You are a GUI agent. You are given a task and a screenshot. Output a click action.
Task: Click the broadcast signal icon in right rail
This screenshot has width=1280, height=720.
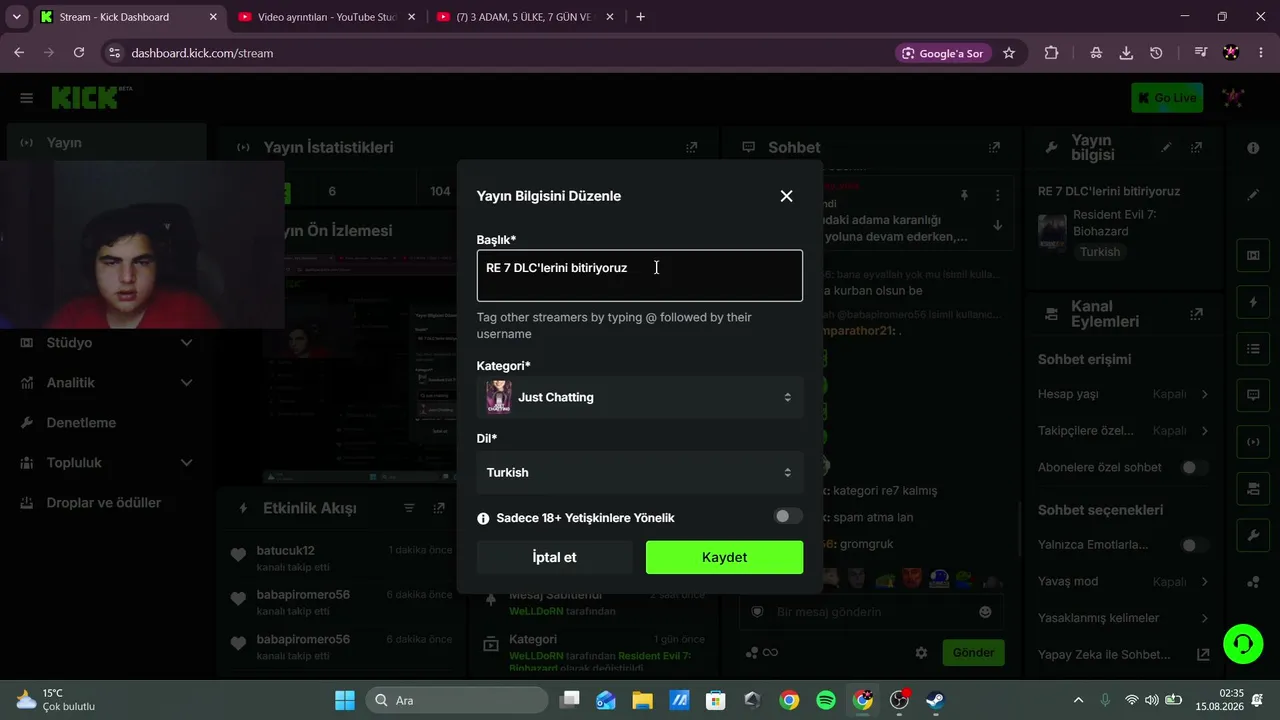click(x=1253, y=441)
